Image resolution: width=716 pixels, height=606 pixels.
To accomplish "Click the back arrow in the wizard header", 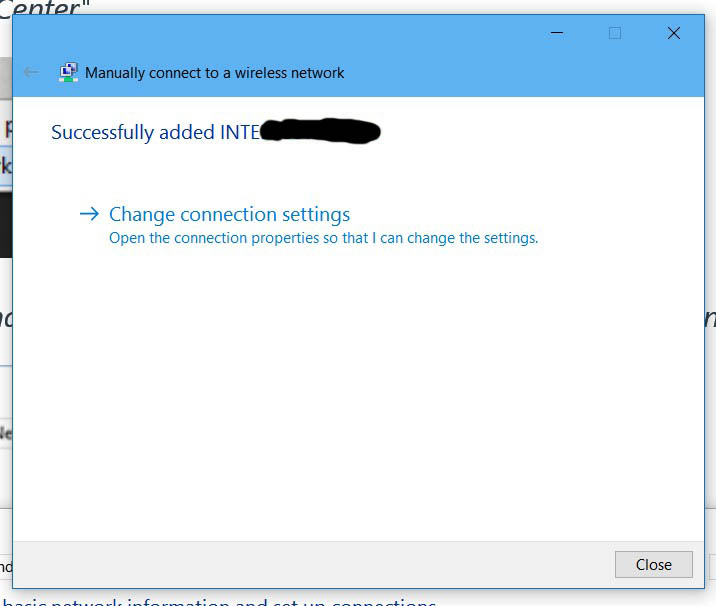I will [x=31, y=72].
